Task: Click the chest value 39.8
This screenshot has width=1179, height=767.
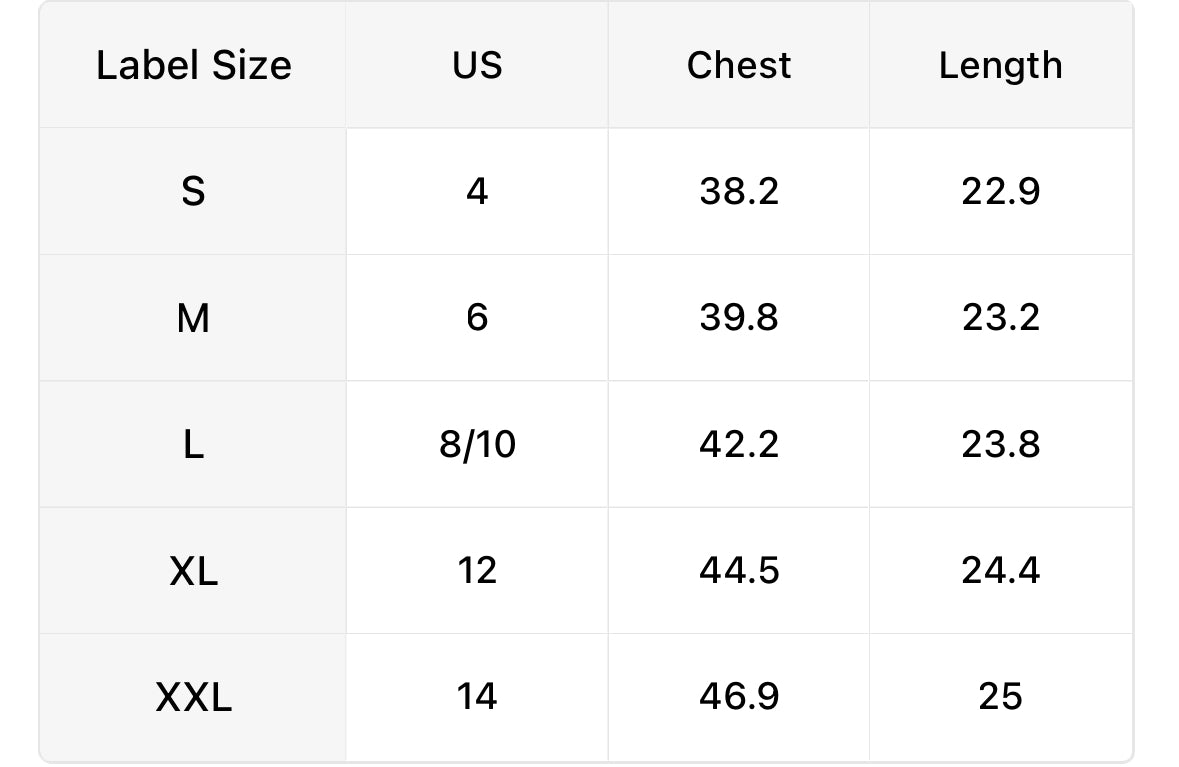Action: pos(738,317)
